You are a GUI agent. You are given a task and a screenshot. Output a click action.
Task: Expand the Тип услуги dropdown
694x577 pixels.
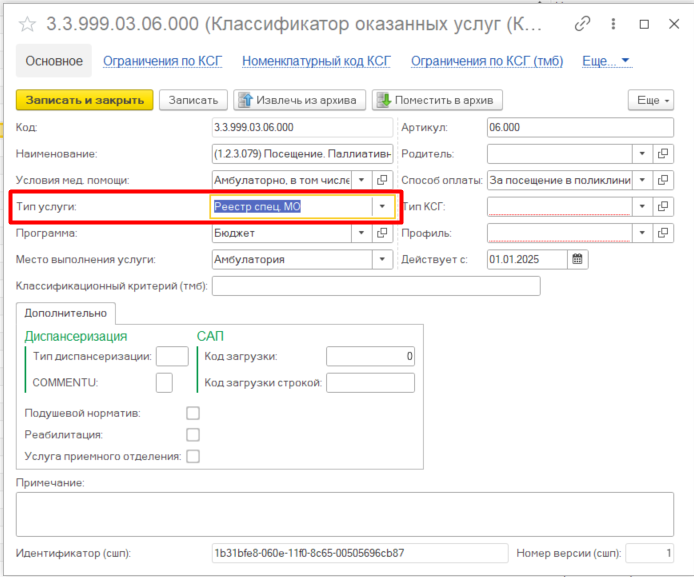pos(382,206)
